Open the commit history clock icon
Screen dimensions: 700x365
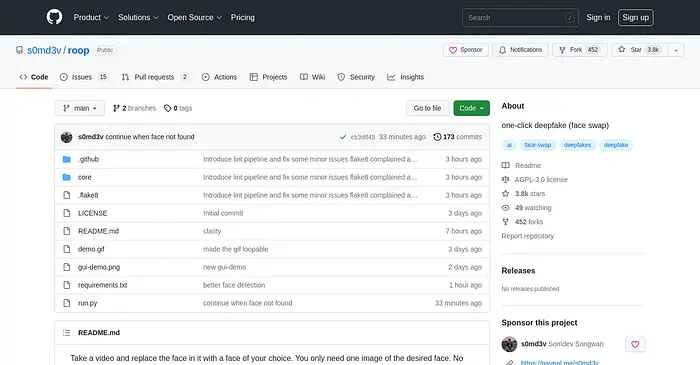click(x=437, y=137)
